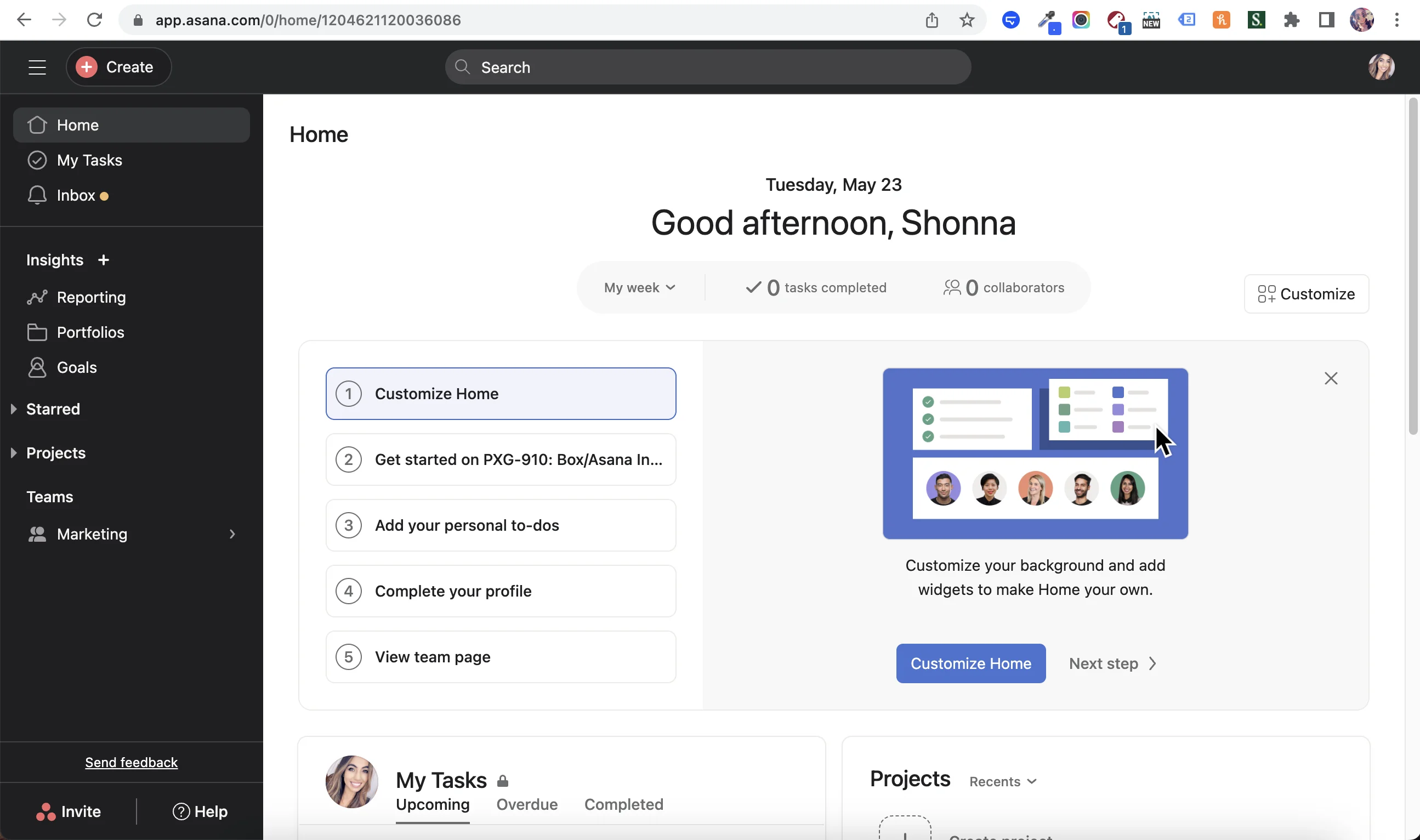The image size is (1420, 840).
Task: Click the Customize button with widget icon
Action: (x=1307, y=294)
